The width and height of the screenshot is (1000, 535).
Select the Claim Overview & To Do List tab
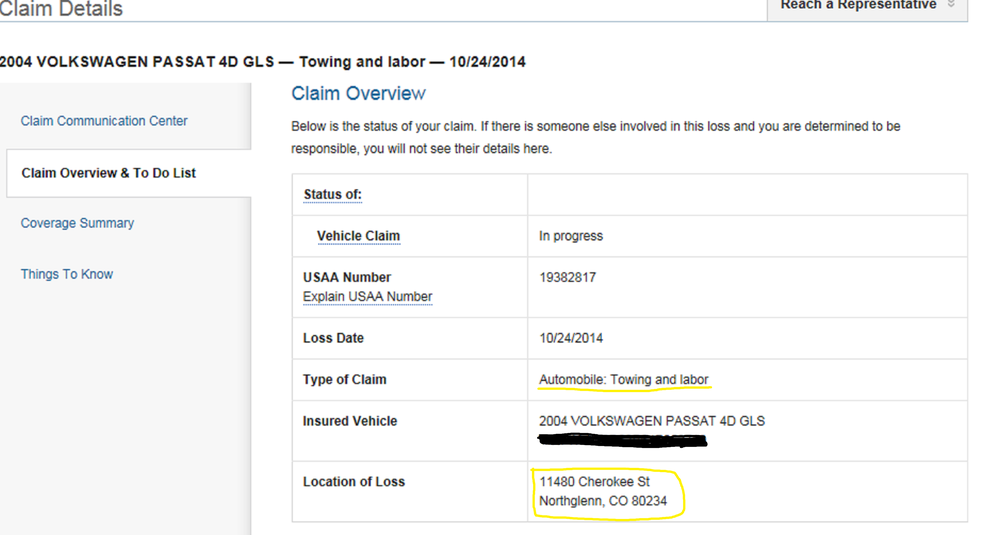108,173
